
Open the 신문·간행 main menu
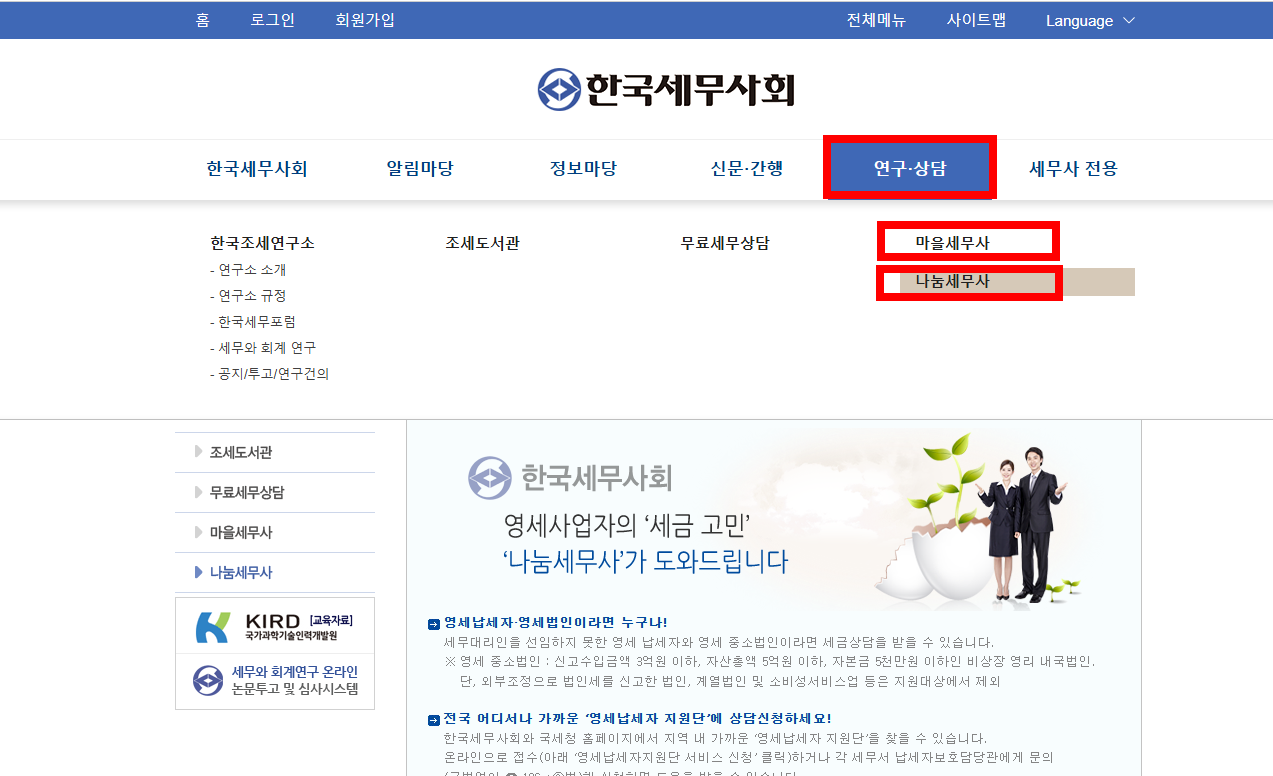click(x=747, y=169)
